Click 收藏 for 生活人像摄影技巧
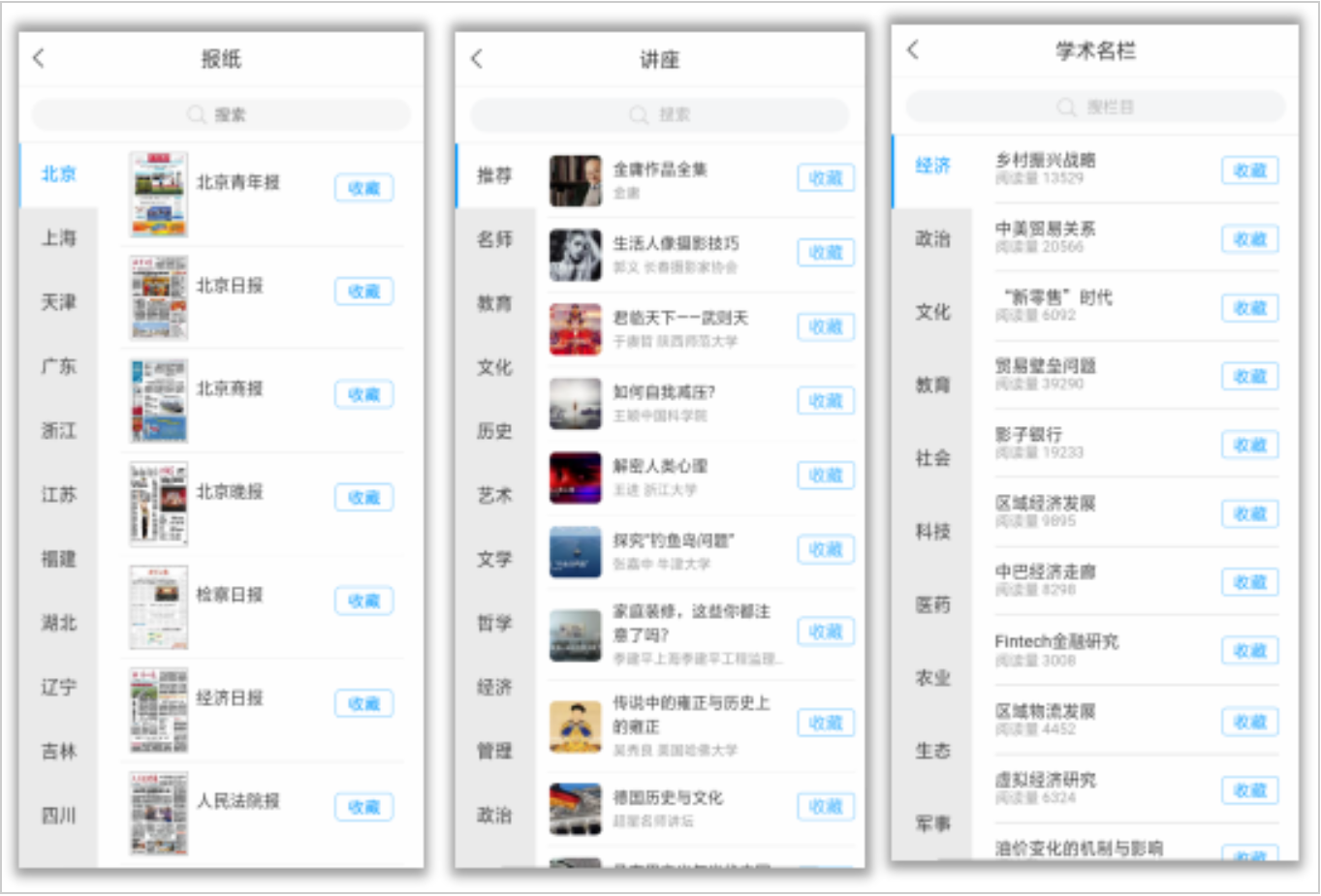 (826, 253)
